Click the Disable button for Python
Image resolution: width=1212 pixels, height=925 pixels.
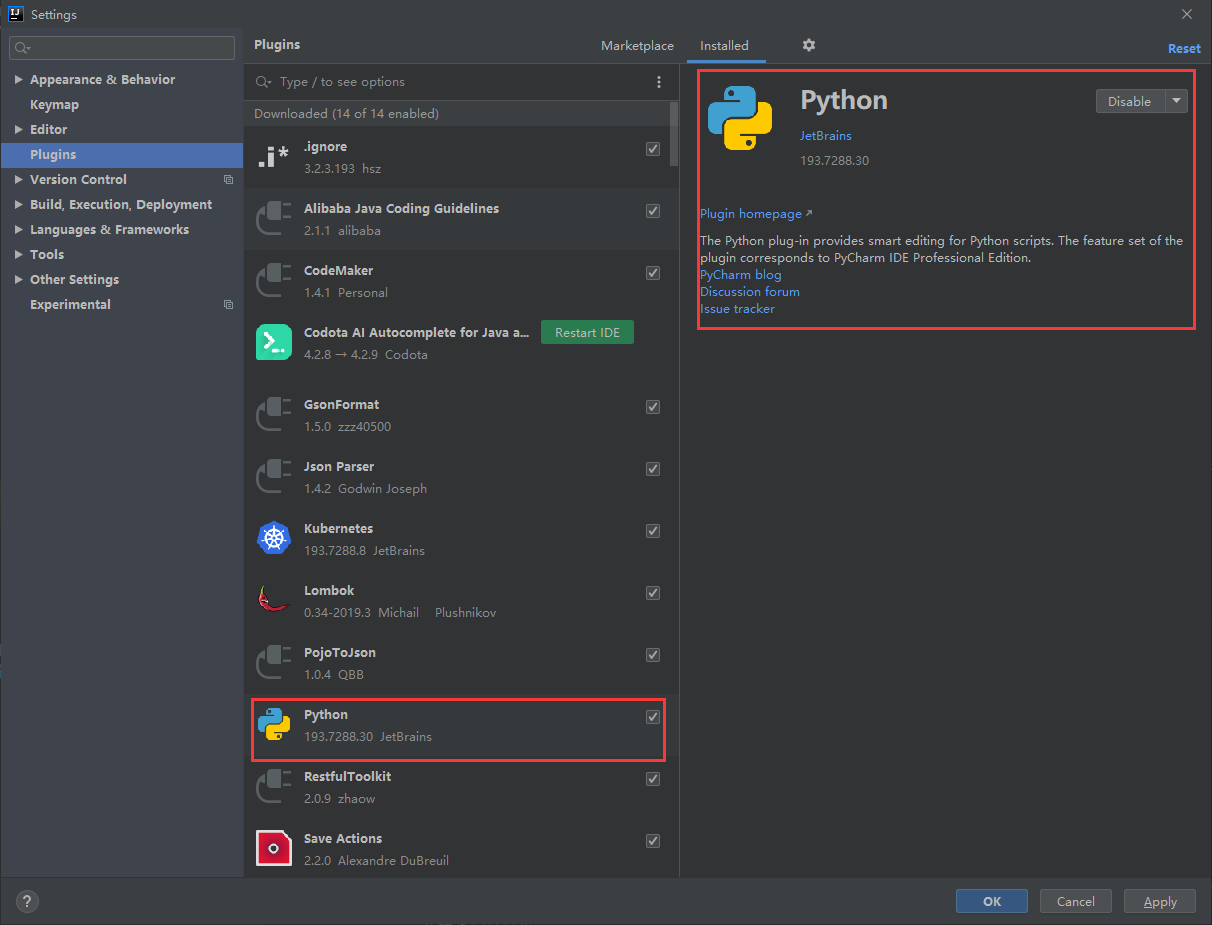point(1130,101)
